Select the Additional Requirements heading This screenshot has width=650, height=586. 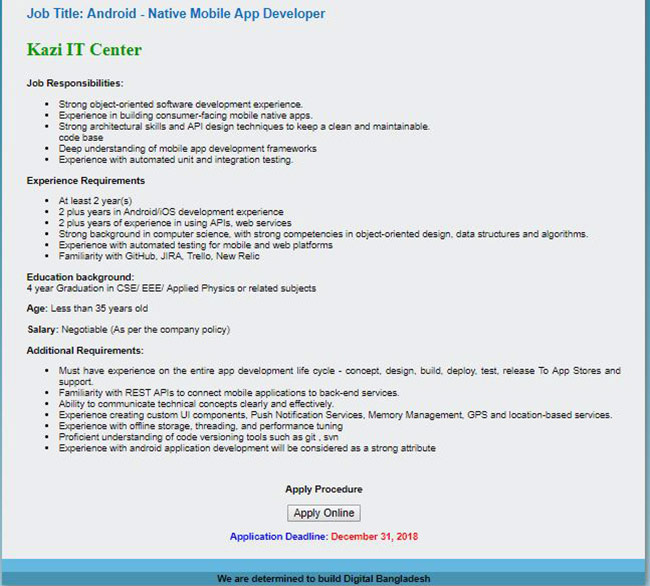coord(85,351)
